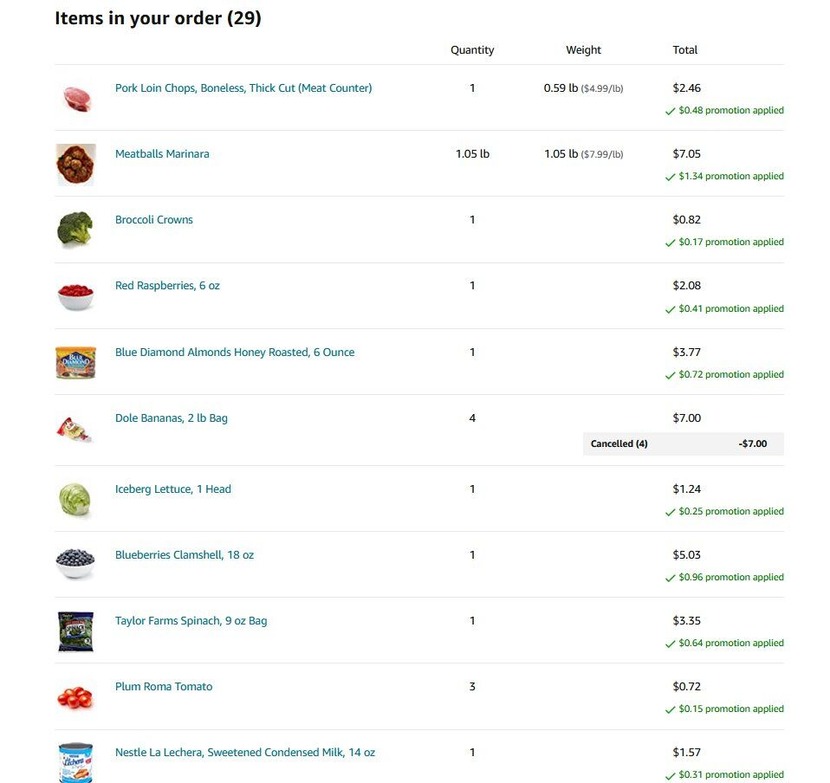Click the Plum Roma Tomato image
Image resolution: width=830 pixels, height=783 pixels.
pyautogui.click(x=75, y=697)
